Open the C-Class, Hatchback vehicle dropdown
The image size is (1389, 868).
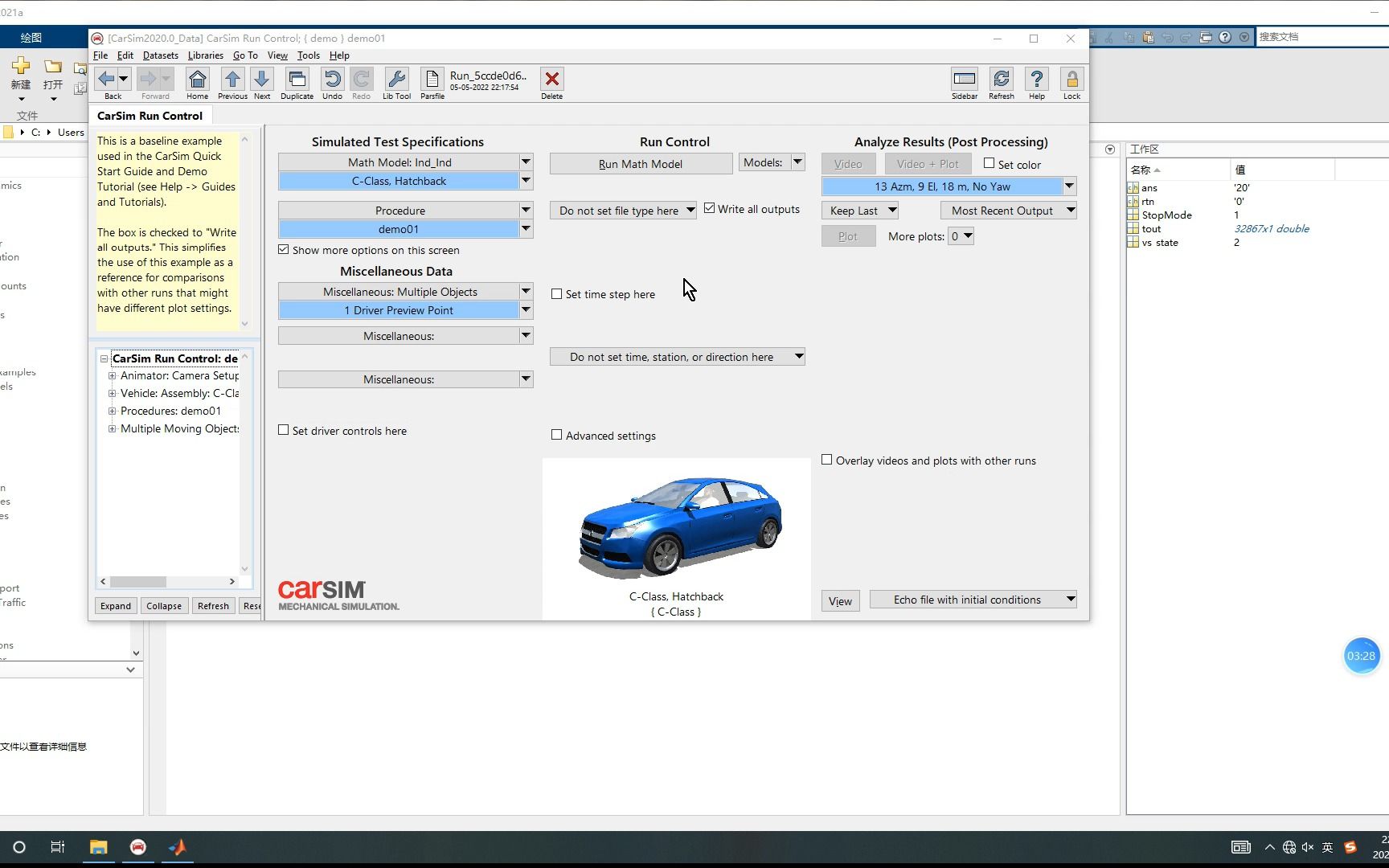pyautogui.click(x=527, y=181)
